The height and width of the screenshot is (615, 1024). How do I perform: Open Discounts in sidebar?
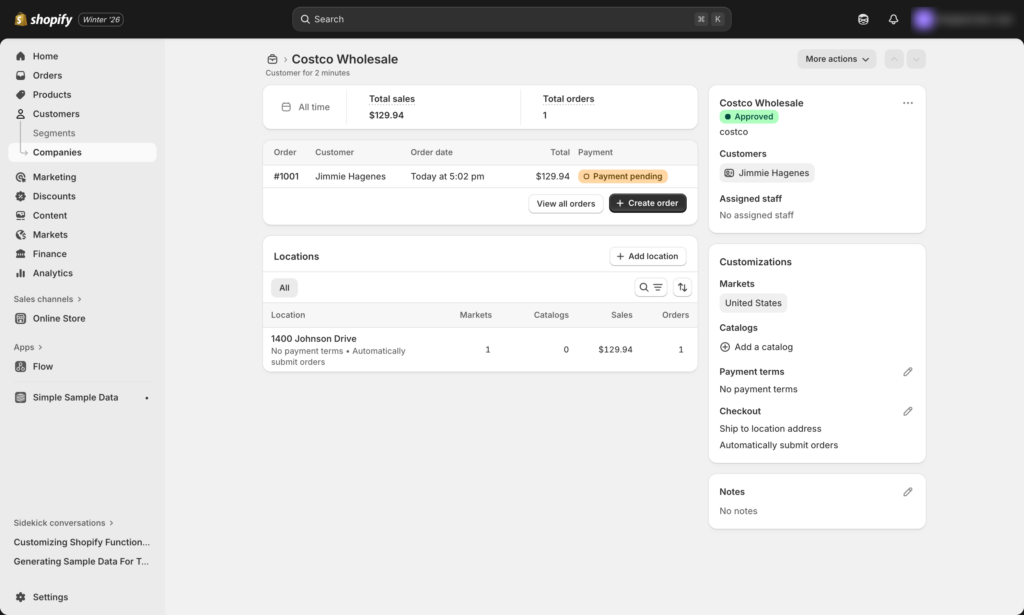pos(82,196)
